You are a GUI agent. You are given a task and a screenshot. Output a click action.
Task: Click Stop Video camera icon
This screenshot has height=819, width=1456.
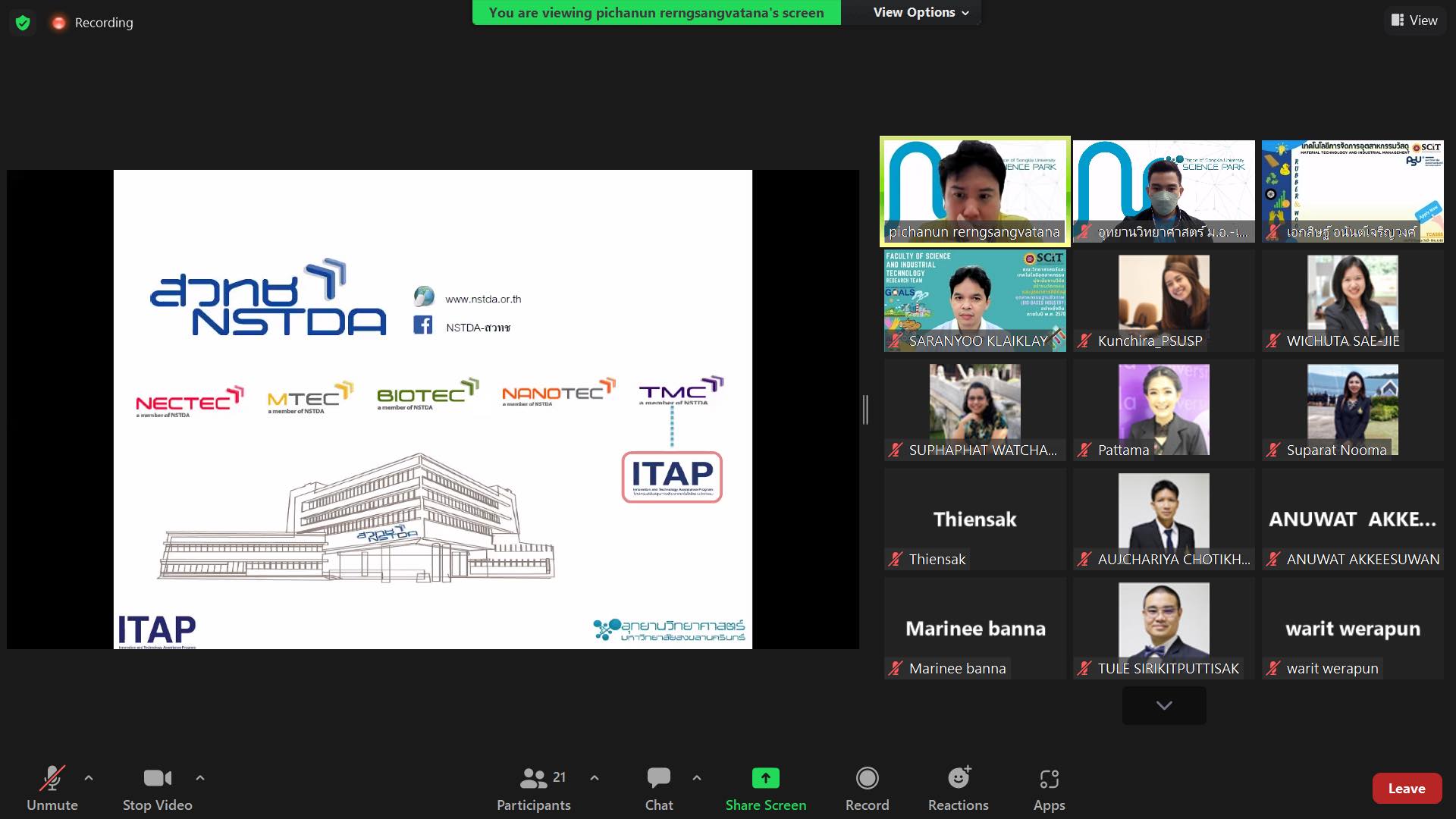pyautogui.click(x=158, y=778)
